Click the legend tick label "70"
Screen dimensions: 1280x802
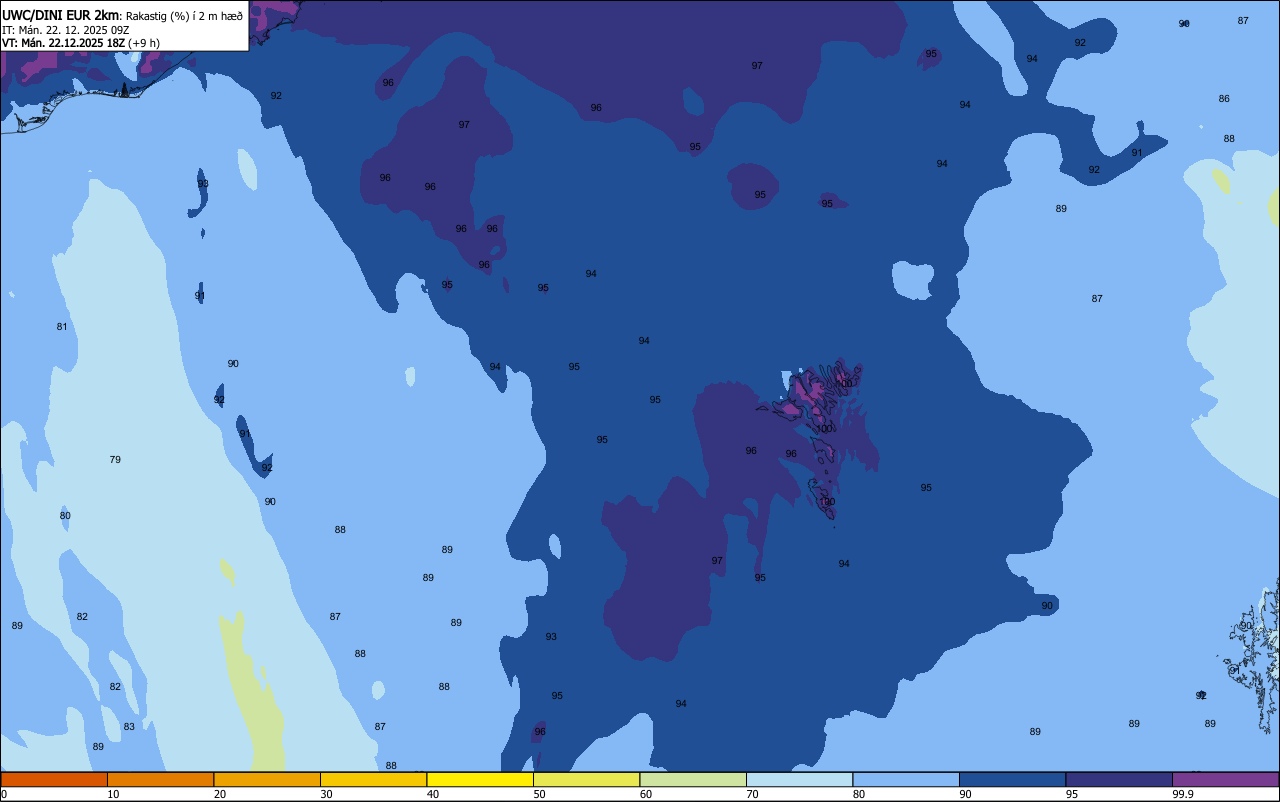[x=753, y=794]
